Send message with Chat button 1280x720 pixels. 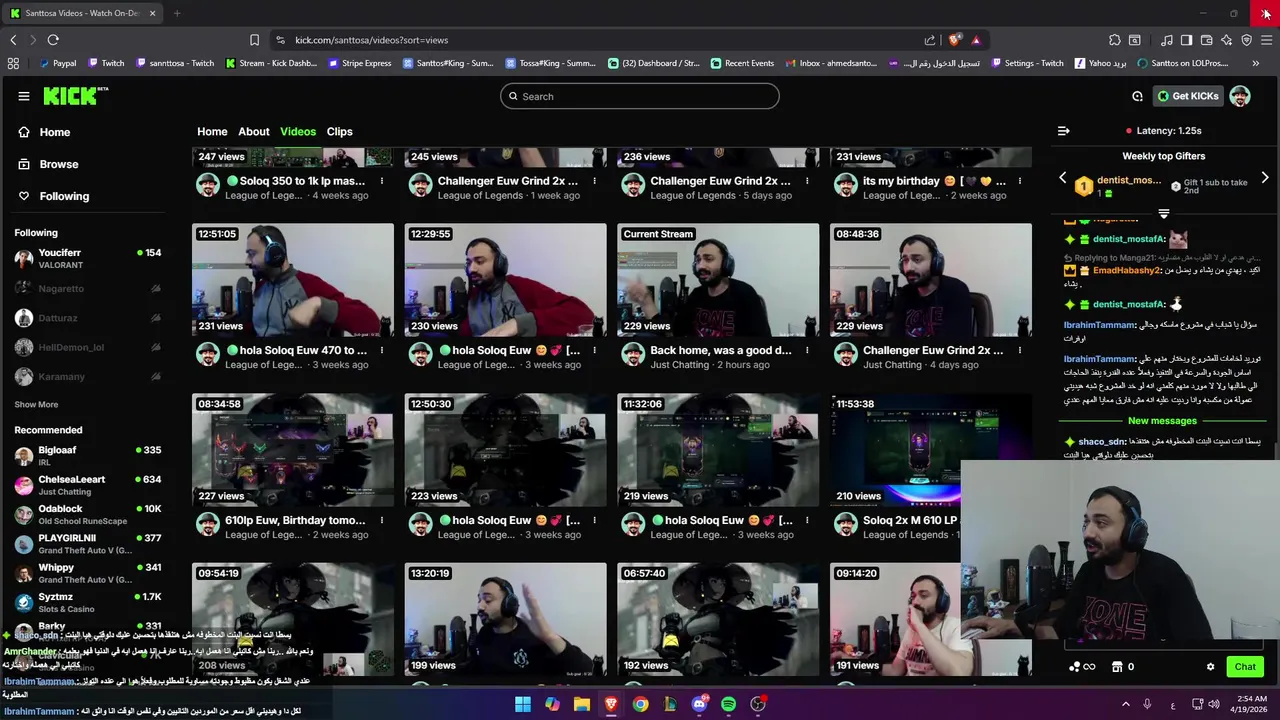point(1245,666)
